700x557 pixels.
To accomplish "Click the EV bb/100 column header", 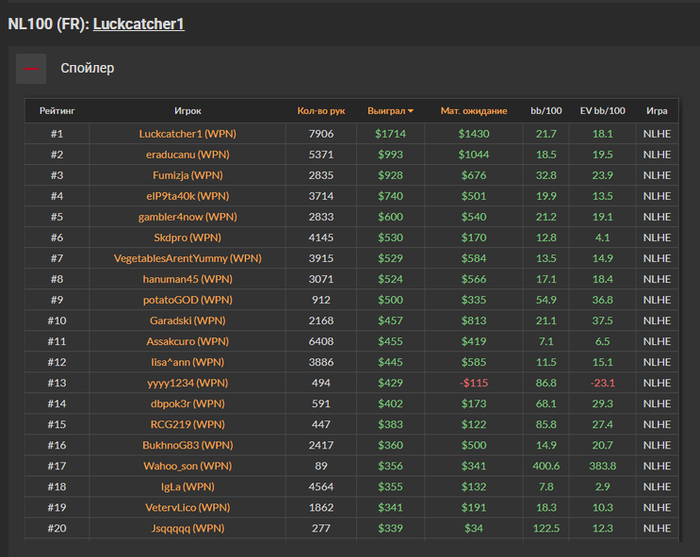I will point(602,111).
